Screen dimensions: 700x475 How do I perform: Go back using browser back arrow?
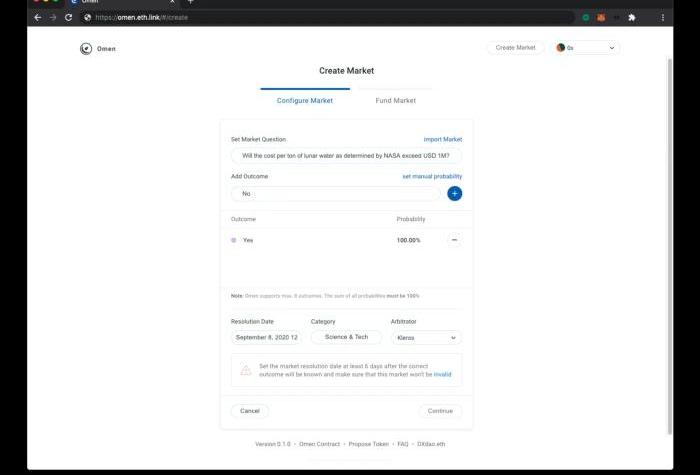pos(38,17)
